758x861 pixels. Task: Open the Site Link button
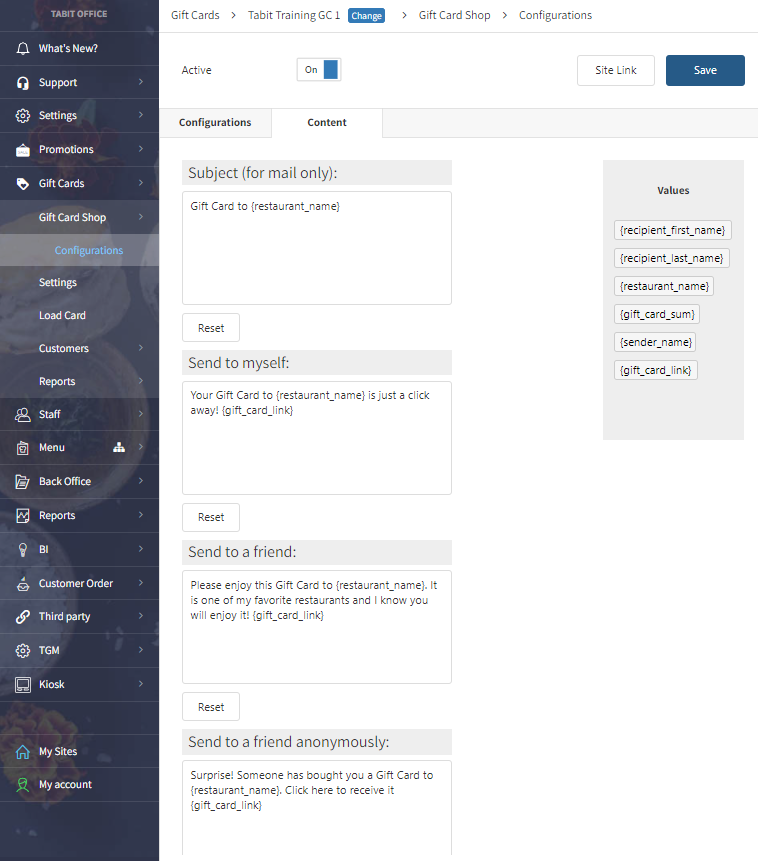615,71
